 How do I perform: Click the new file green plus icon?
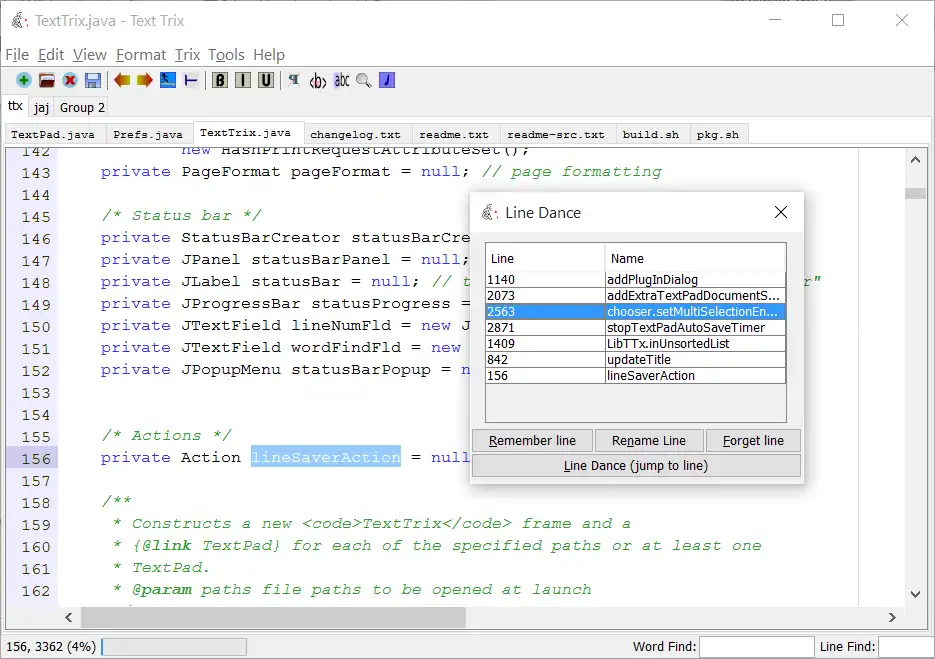pyautogui.click(x=23, y=80)
